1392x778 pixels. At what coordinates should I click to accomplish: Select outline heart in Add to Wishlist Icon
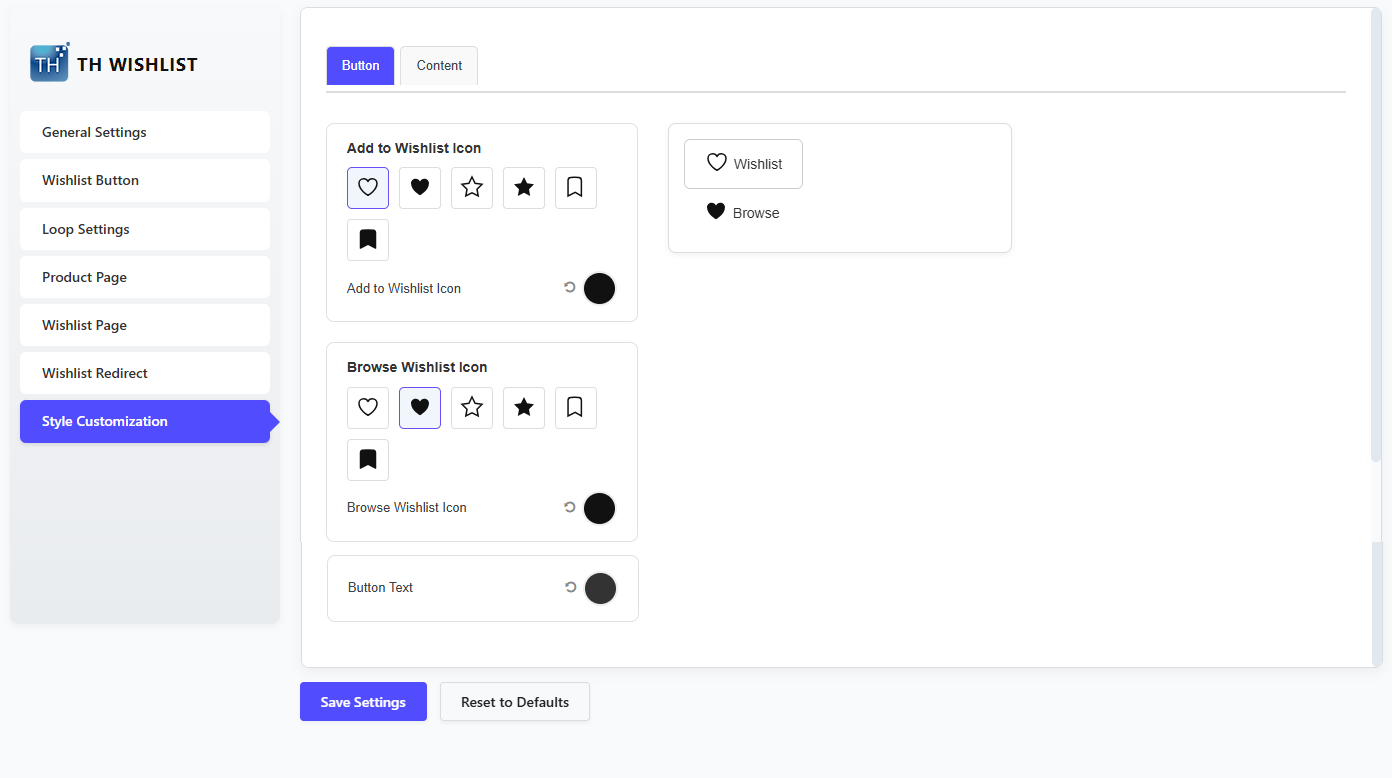(x=368, y=188)
